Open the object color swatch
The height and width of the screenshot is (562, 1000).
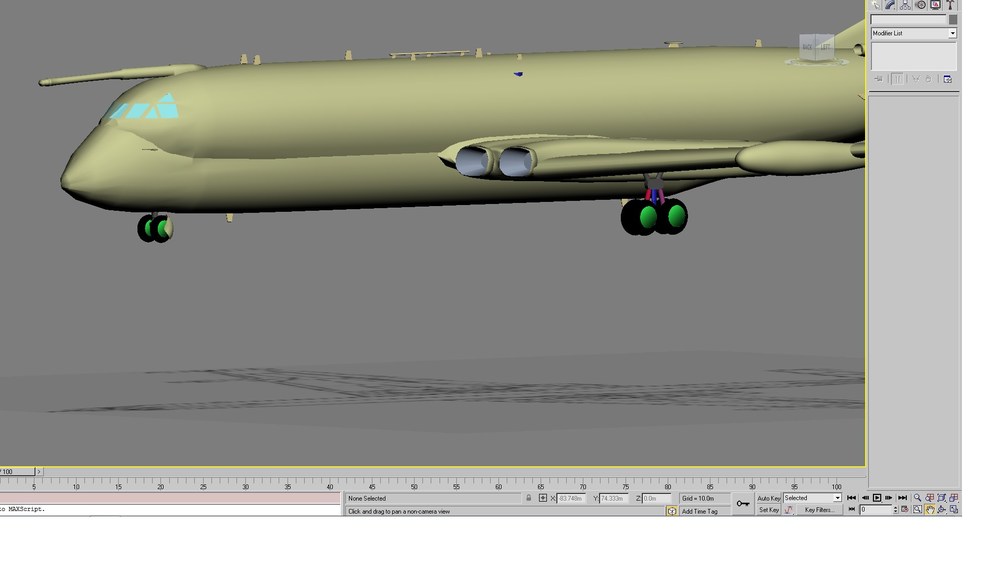tap(953, 20)
